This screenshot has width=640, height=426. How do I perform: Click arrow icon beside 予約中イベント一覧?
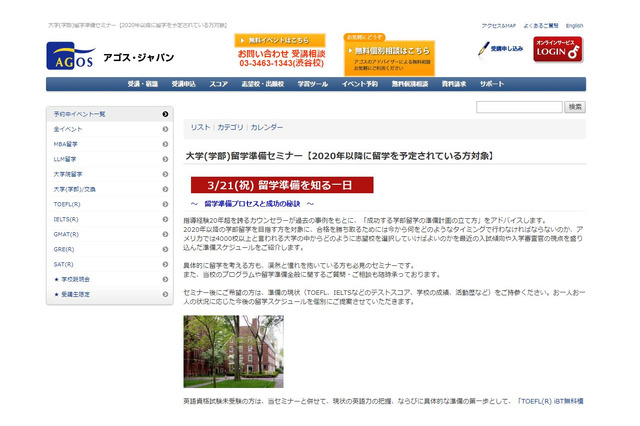(165, 114)
